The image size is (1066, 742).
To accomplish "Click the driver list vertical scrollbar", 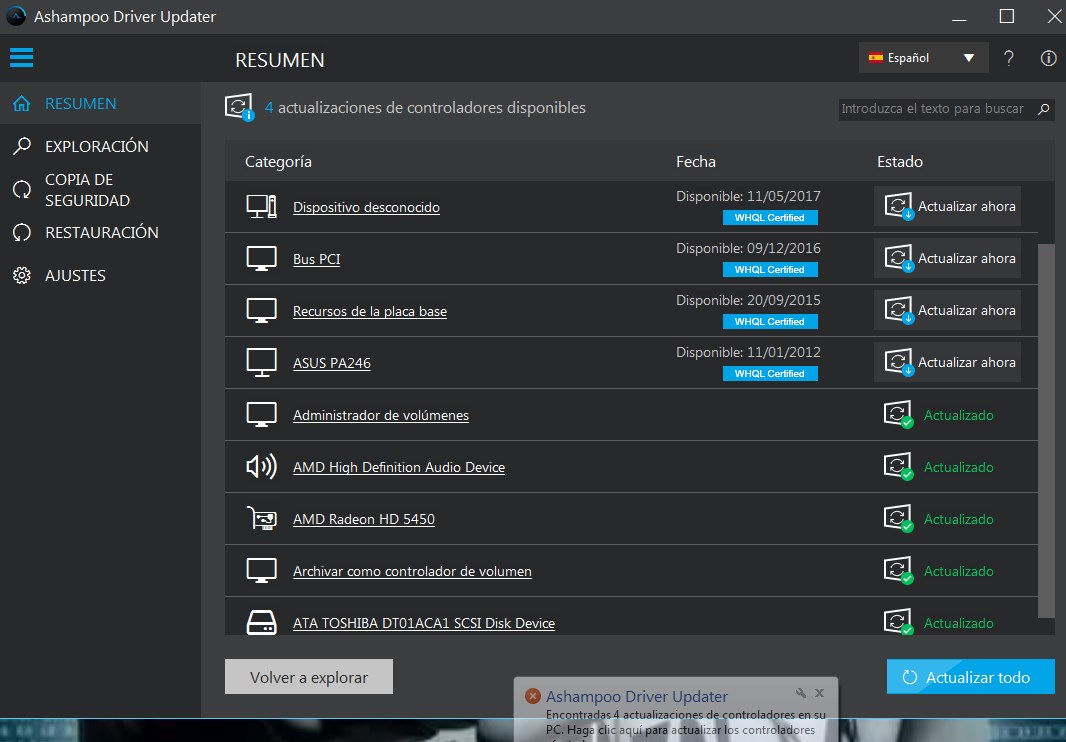I will click(1046, 431).
